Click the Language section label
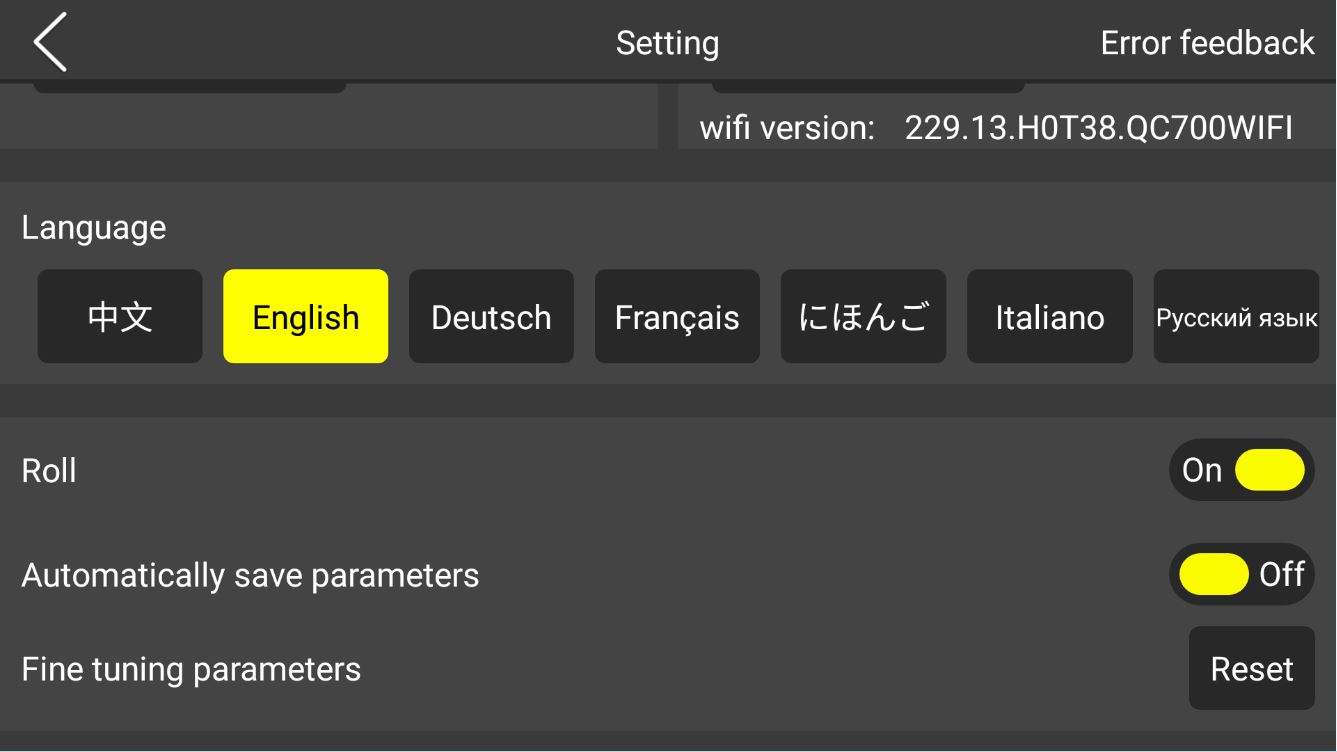Viewport: 1337px width, 752px height. [x=94, y=228]
